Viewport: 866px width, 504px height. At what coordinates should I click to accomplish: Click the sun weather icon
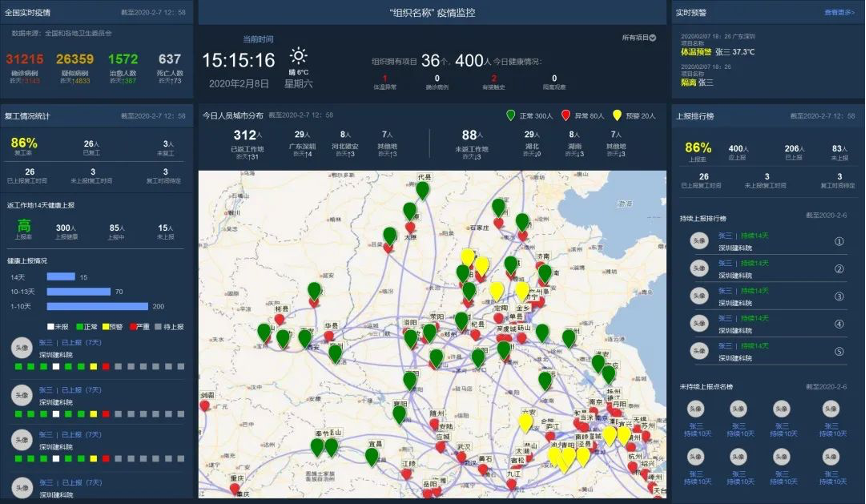298,56
